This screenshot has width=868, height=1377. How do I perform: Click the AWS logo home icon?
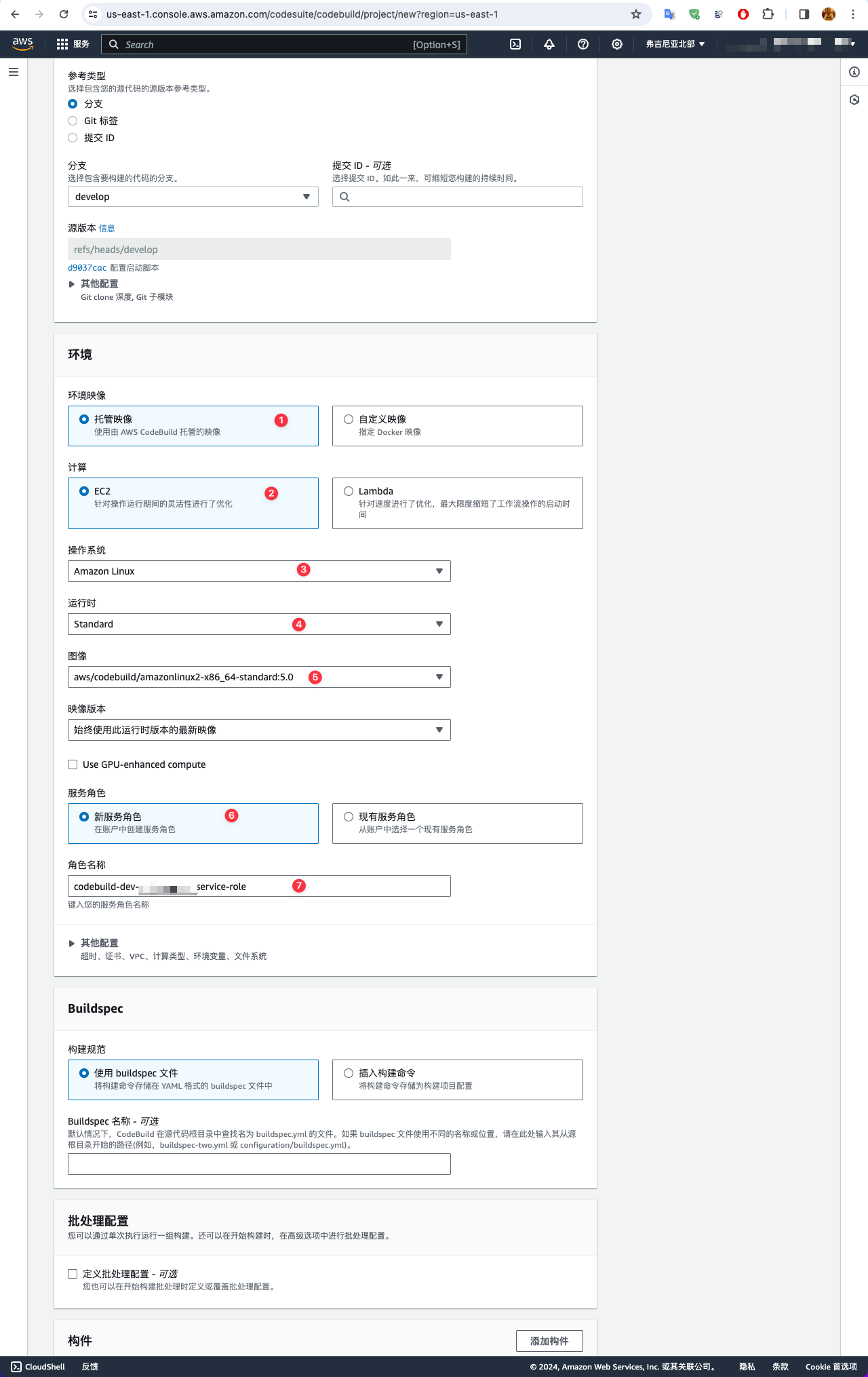22,44
